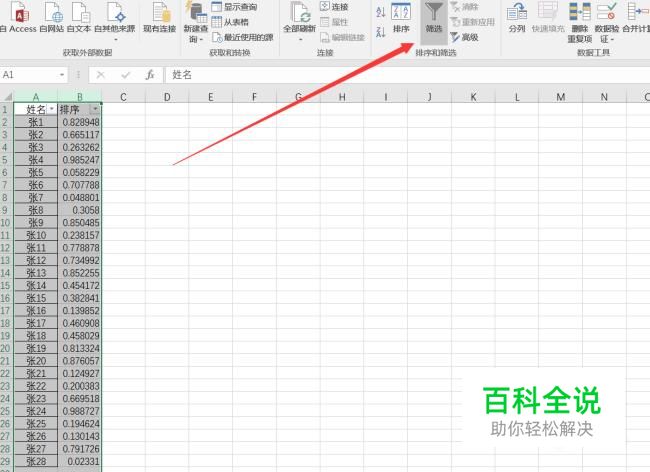This screenshot has height=472, width=650.
Task: Click the 自文本 import icon
Action: coord(79,17)
